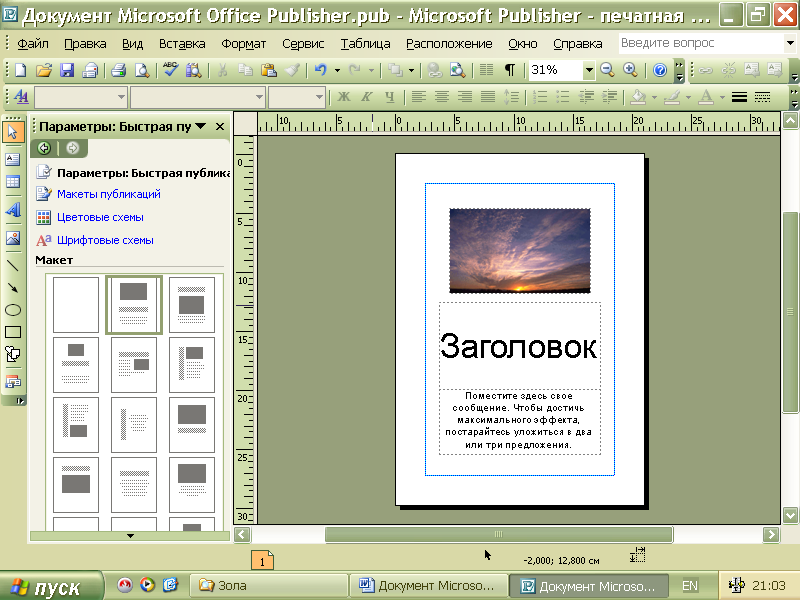Open the Design Gallery Object tool
Viewport: 800px width, 600px height.
point(13,382)
